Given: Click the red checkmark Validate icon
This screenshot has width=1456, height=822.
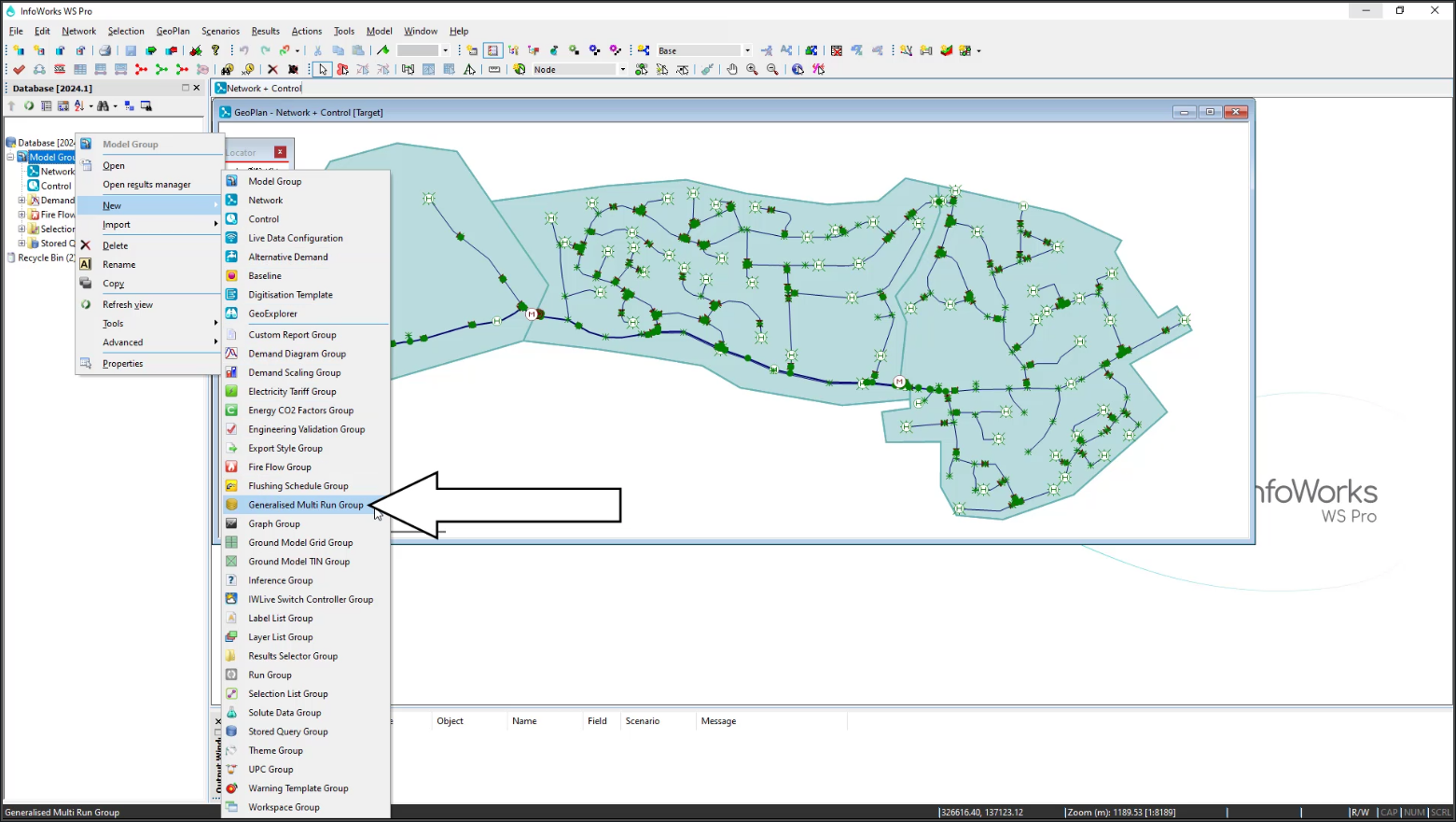Looking at the screenshot, I should pos(19,69).
